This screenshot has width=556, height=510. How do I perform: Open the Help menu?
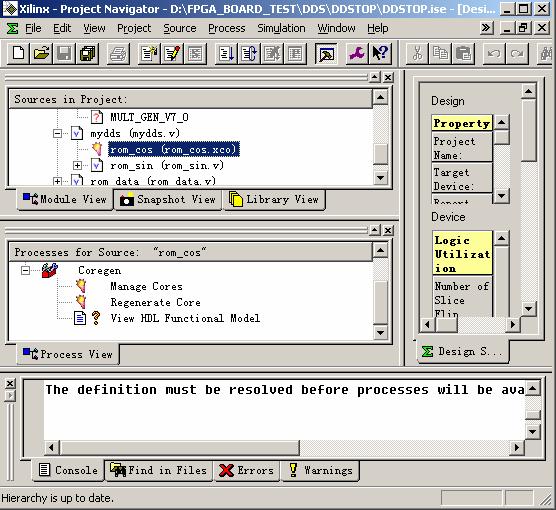[377, 28]
